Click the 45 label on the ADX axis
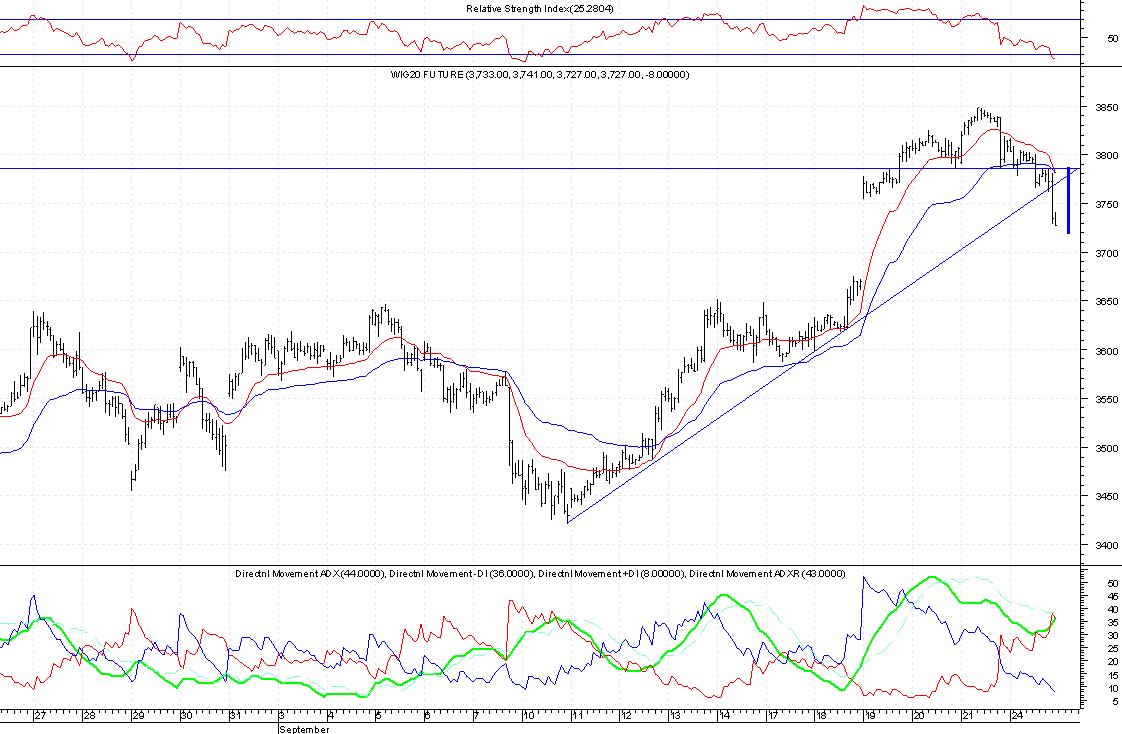 [1113, 597]
